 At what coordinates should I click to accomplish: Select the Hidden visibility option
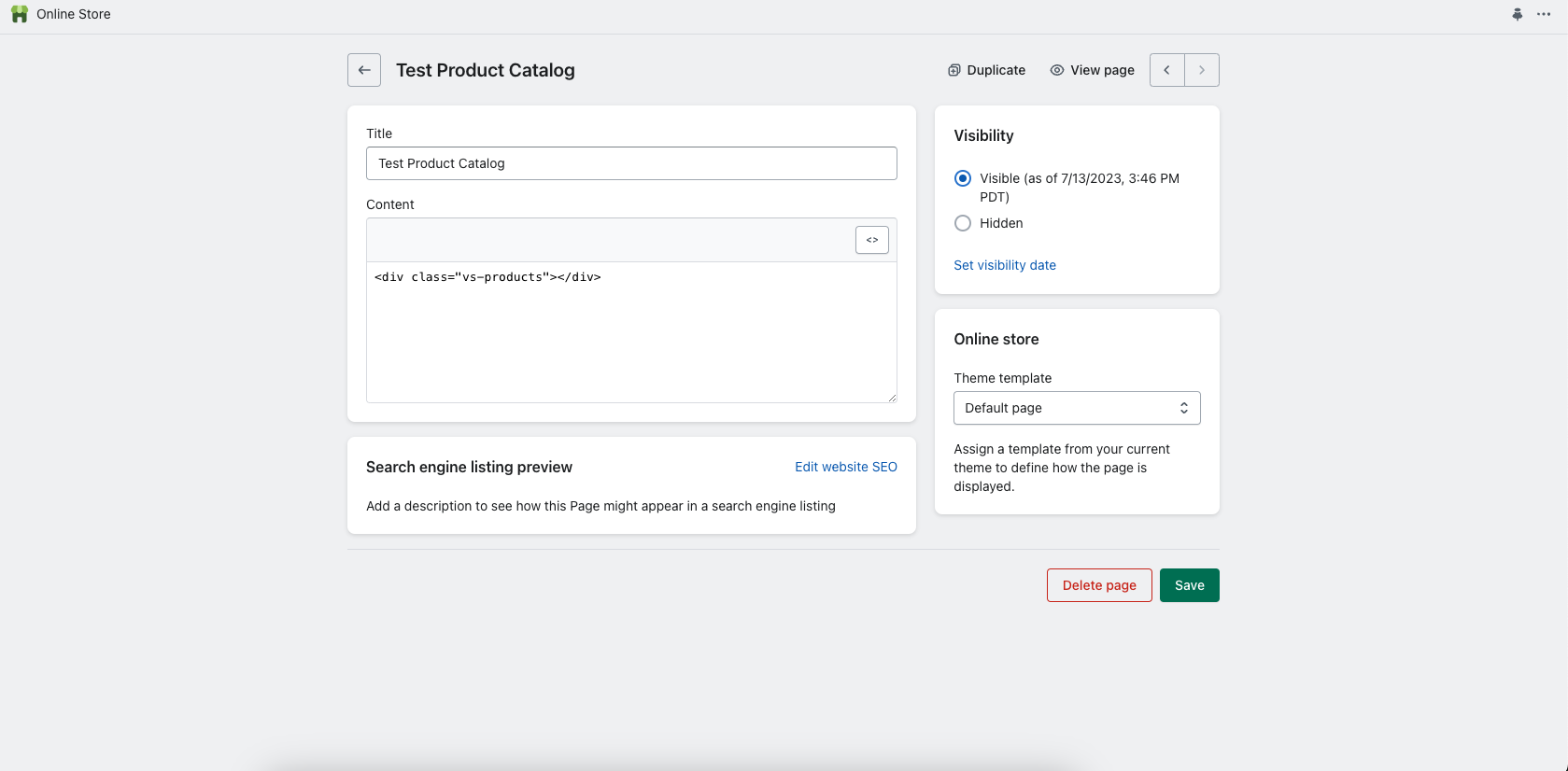tap(963, 223)
